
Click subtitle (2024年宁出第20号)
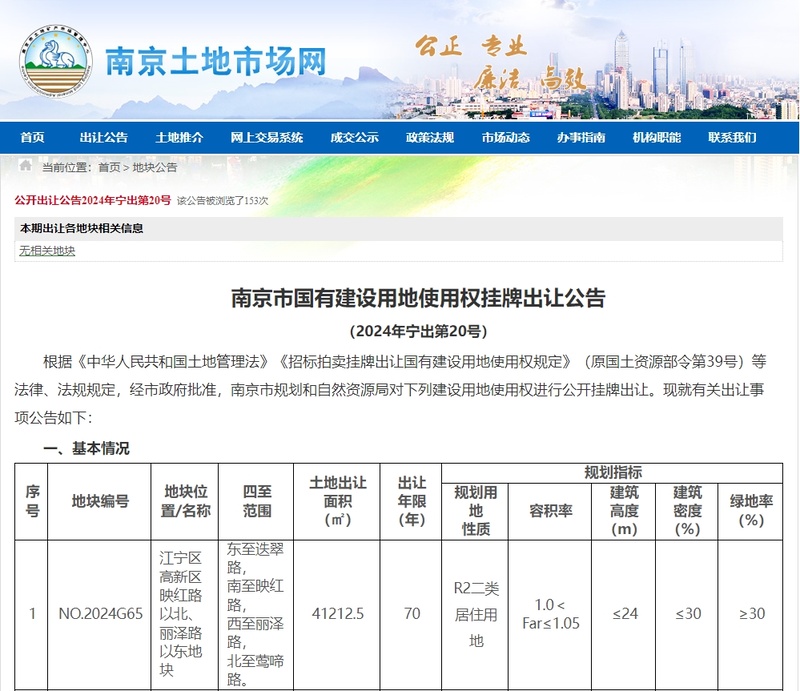coord(418,331)
